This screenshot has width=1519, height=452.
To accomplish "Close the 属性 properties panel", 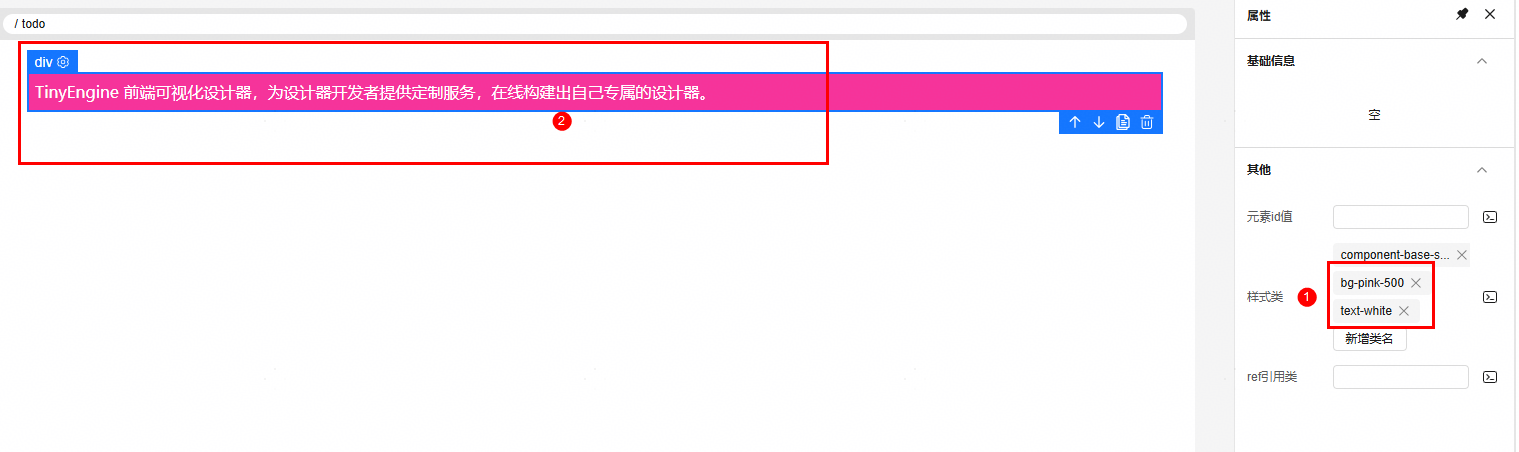I will pyautogui.click(x=1490, y=14).
